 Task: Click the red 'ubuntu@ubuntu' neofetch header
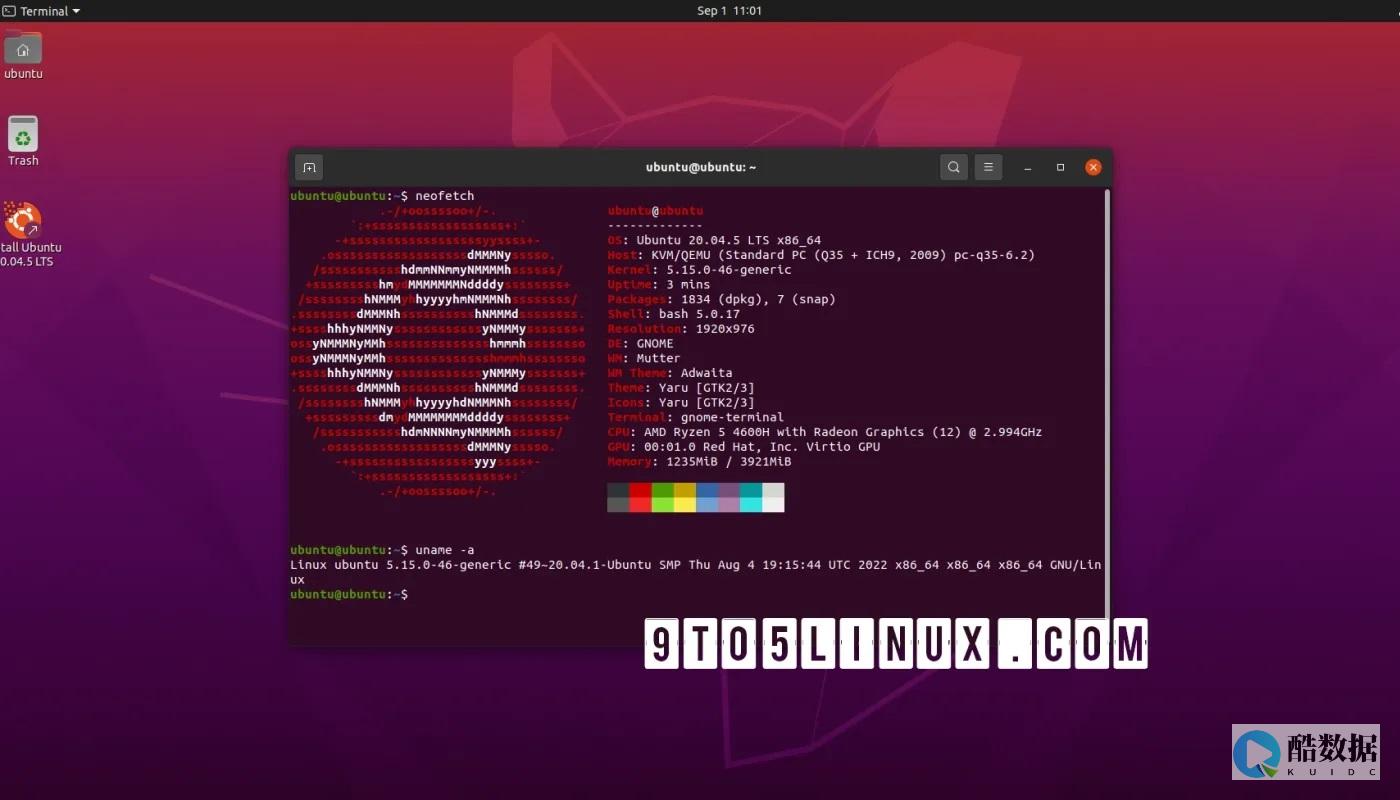pos(655,211)
